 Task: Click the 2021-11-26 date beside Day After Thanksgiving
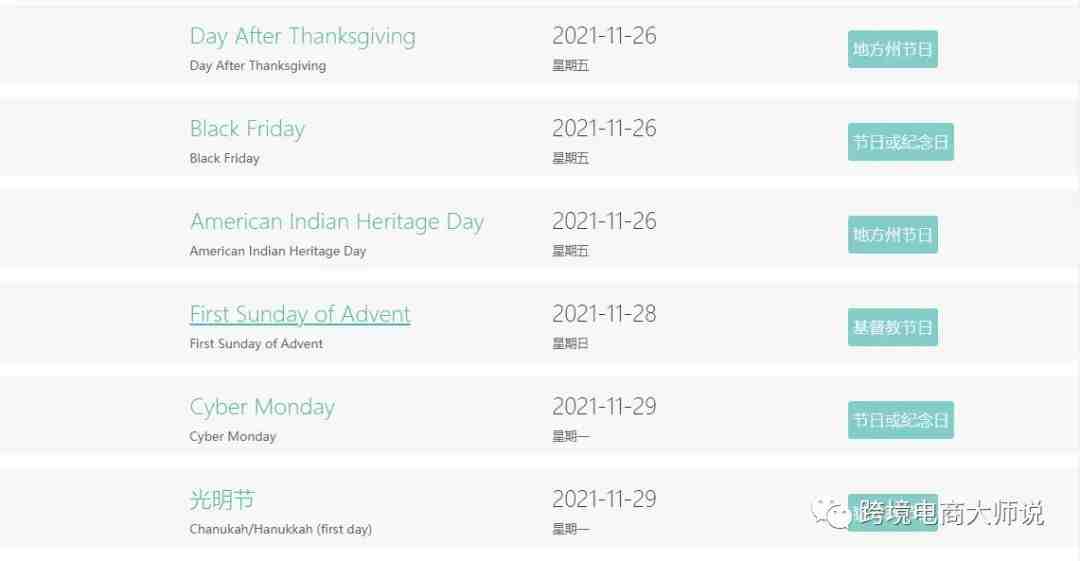[604, 36]
